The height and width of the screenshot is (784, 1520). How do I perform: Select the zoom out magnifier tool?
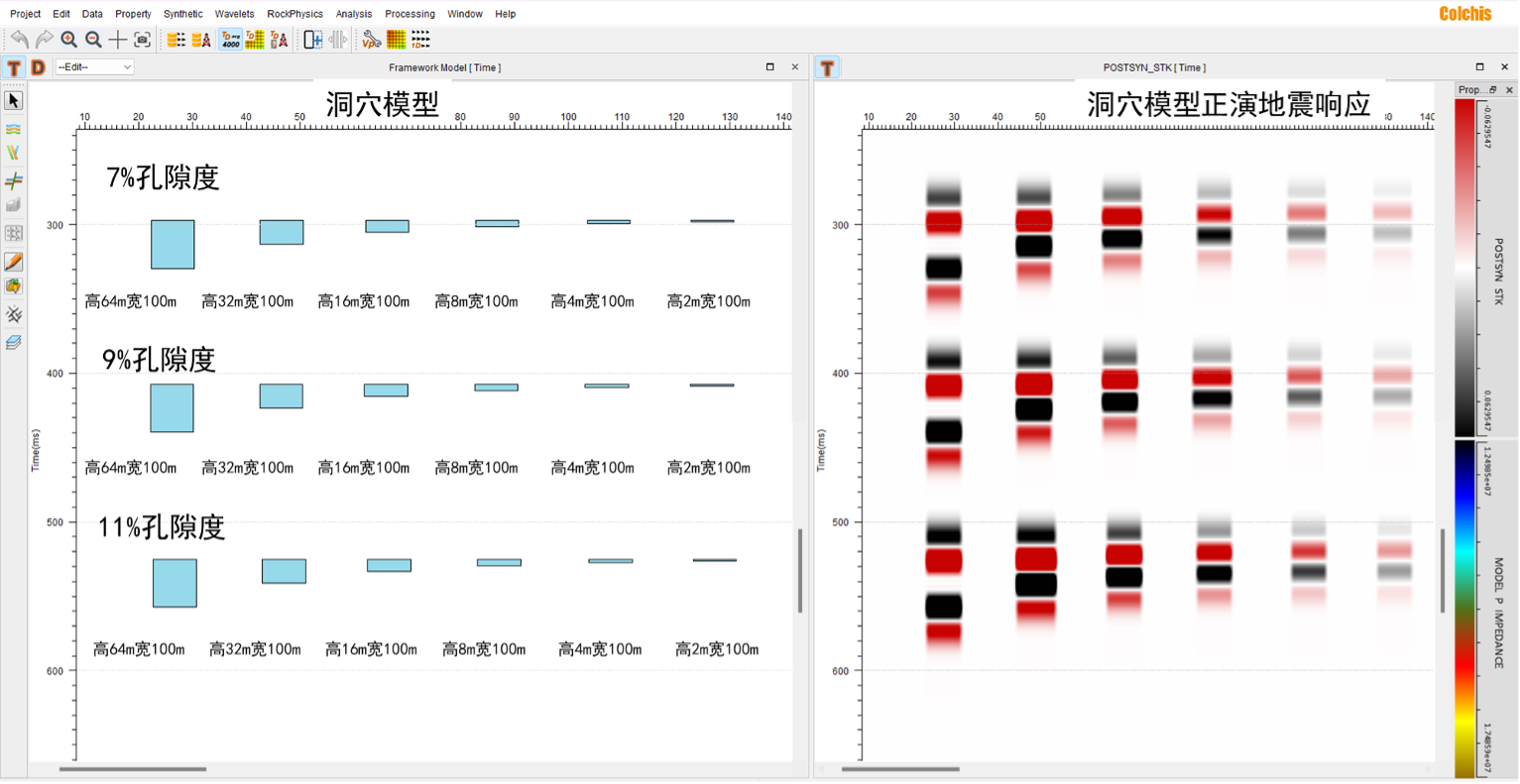click(x=93, y=40)
